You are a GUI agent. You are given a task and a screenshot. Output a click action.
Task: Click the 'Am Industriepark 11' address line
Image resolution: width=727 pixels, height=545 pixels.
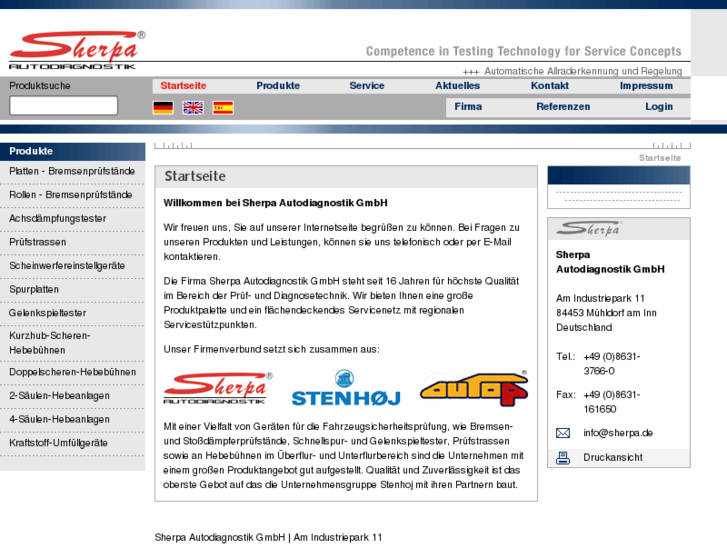point(600,298)
